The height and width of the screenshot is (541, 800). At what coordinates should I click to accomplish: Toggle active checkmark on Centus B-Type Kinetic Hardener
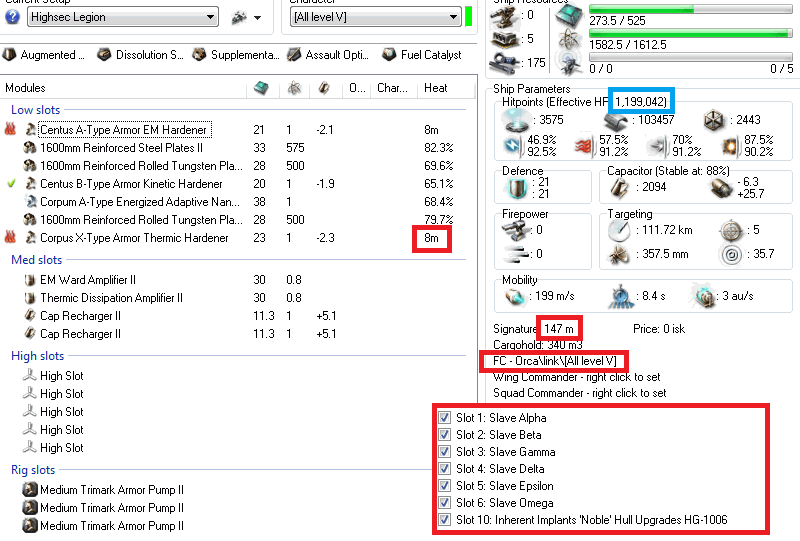[11, 183]
